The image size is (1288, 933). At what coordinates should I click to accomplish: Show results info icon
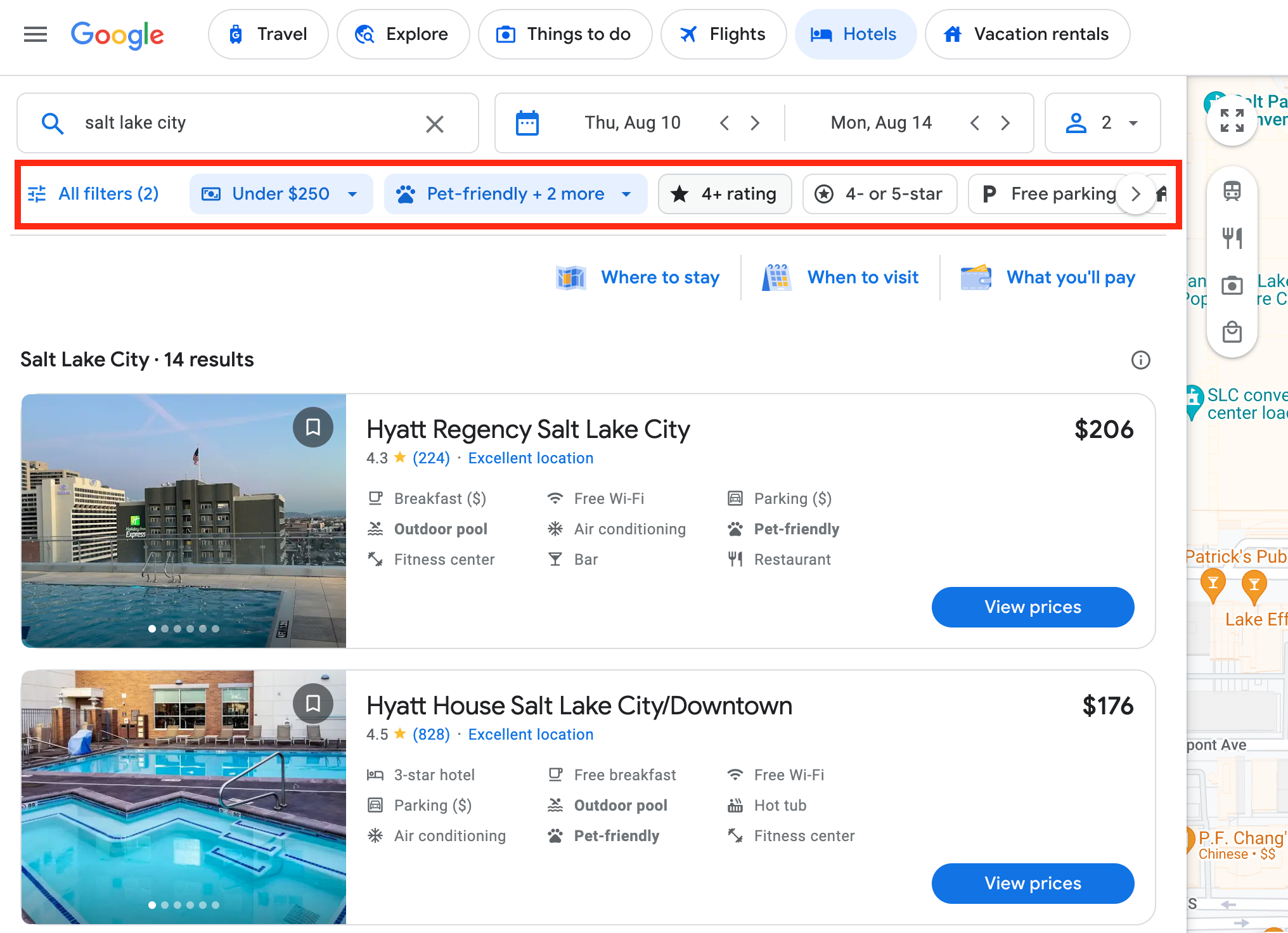(x=1141, y=360)
